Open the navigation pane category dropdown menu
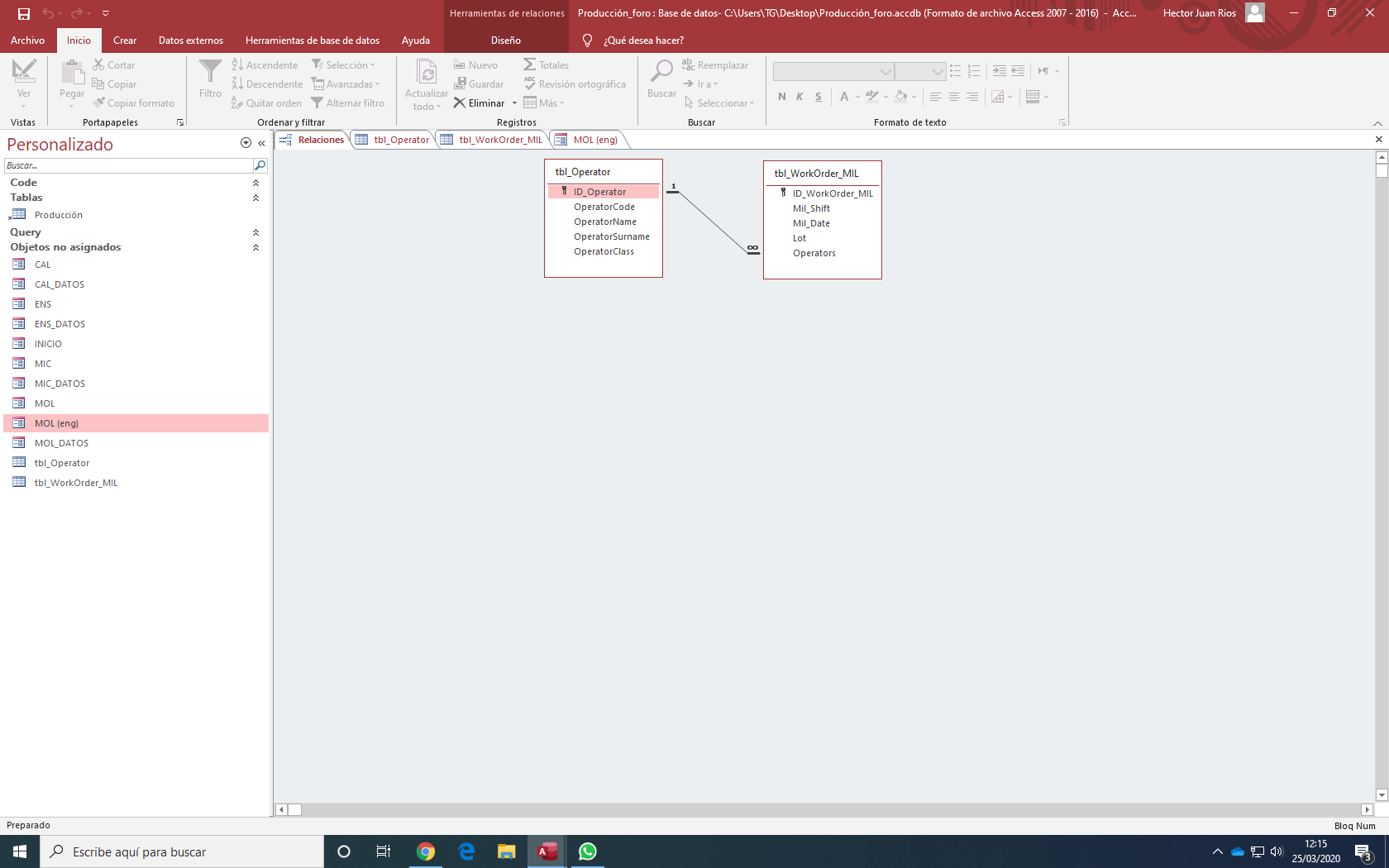 [246, 143]
